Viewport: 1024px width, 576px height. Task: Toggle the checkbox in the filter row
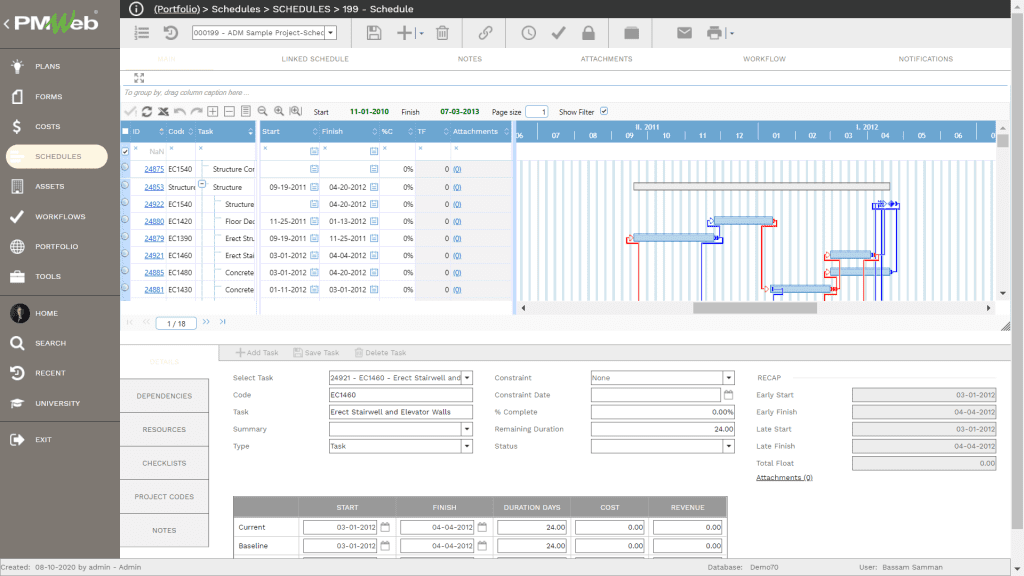(x=125, y=151)
